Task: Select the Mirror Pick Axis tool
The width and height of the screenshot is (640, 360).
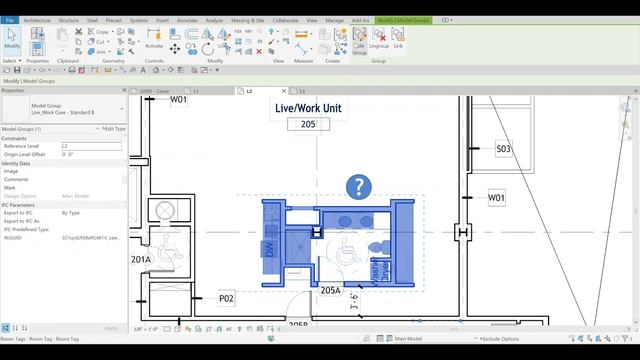Action: point(207,34)
